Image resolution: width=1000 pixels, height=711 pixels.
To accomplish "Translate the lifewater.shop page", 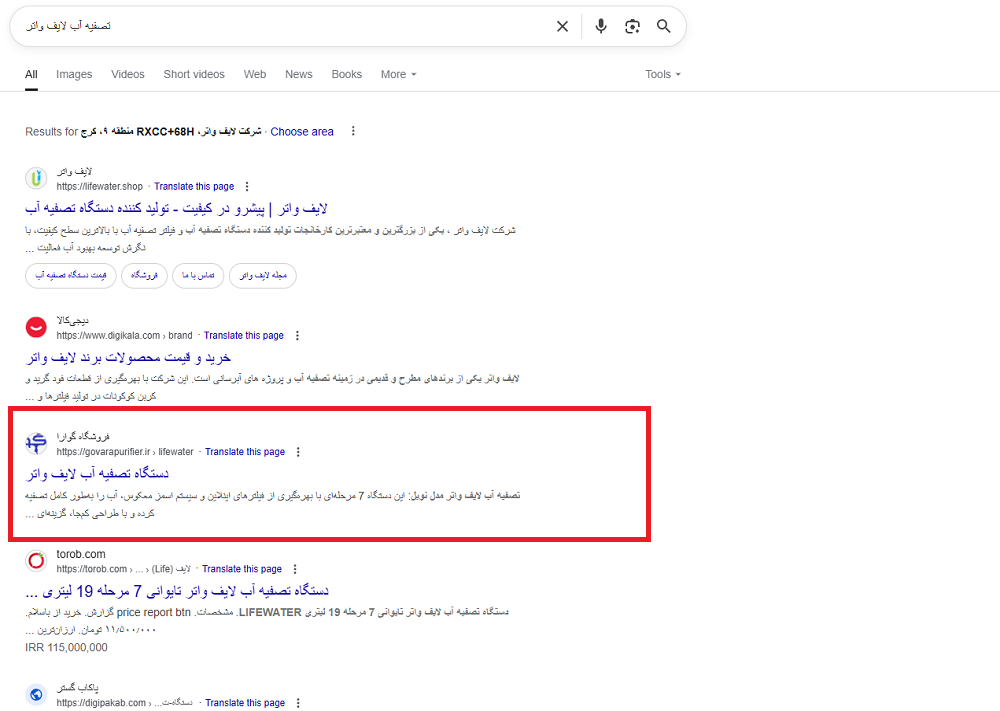I will pyautogui.click(x=194, y=187).
